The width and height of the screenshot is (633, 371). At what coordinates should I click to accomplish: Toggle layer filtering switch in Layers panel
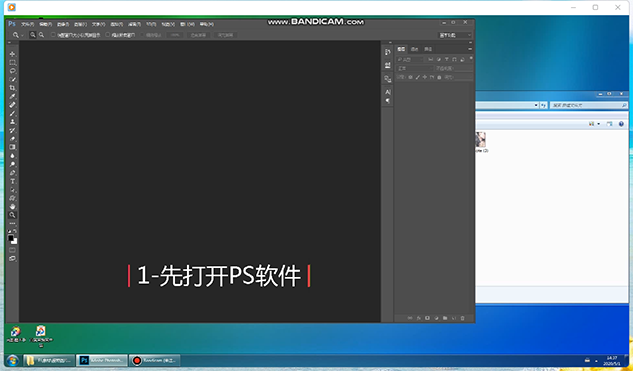(471, 59)
